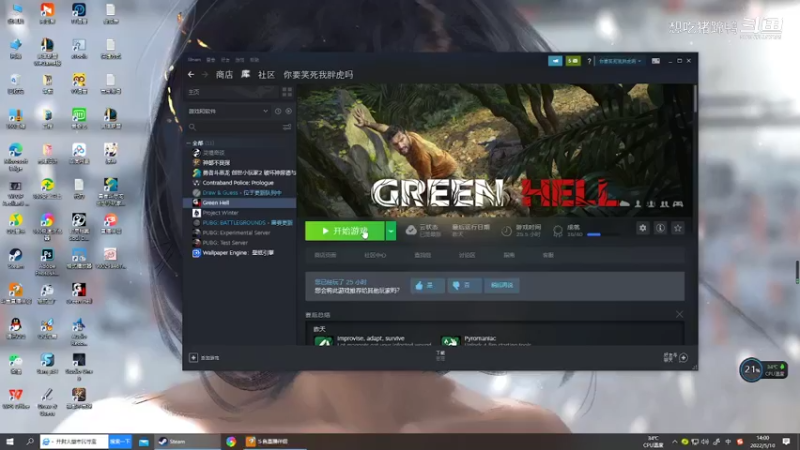Image resolution: width=800 pixels, height=450 pixels.
Task: Open the Discussions link for Green Hell
Action: coord(467,255)
